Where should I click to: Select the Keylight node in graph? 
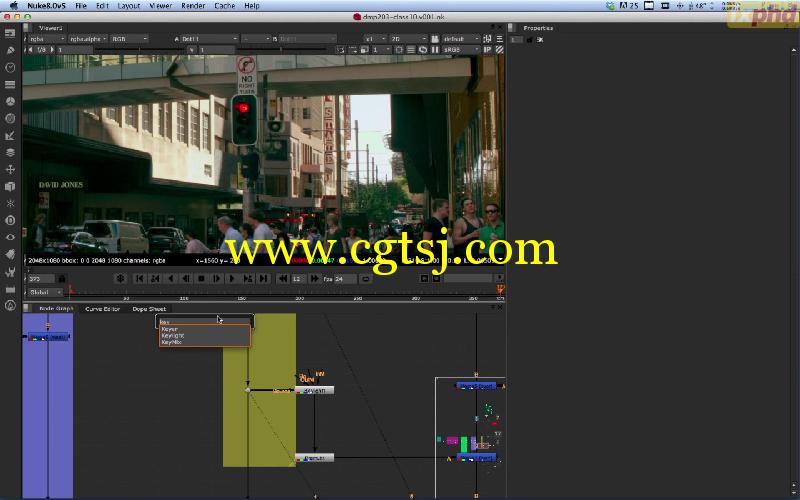pos(314,390)
